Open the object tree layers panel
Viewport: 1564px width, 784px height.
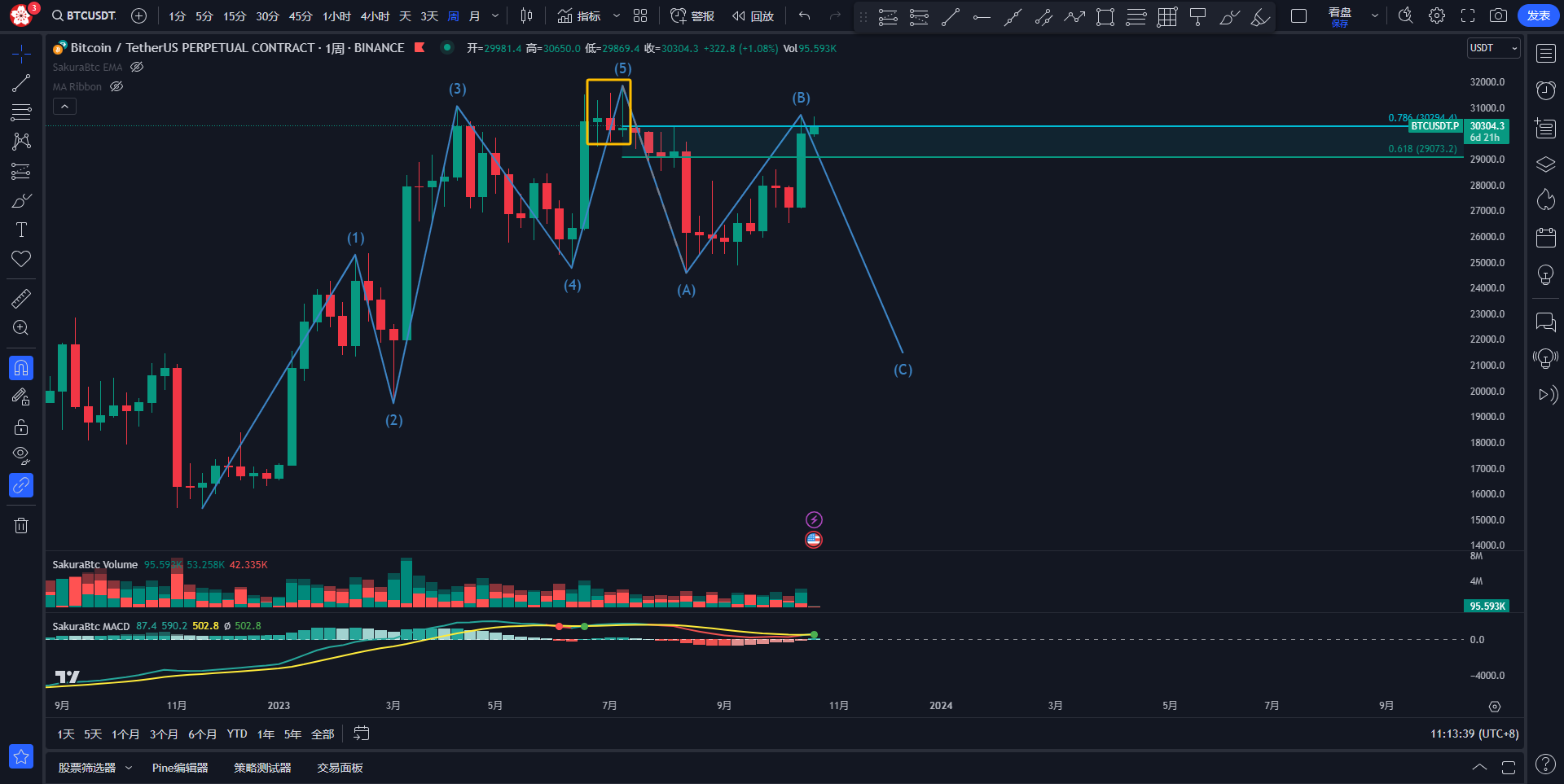click(1545, 164)
